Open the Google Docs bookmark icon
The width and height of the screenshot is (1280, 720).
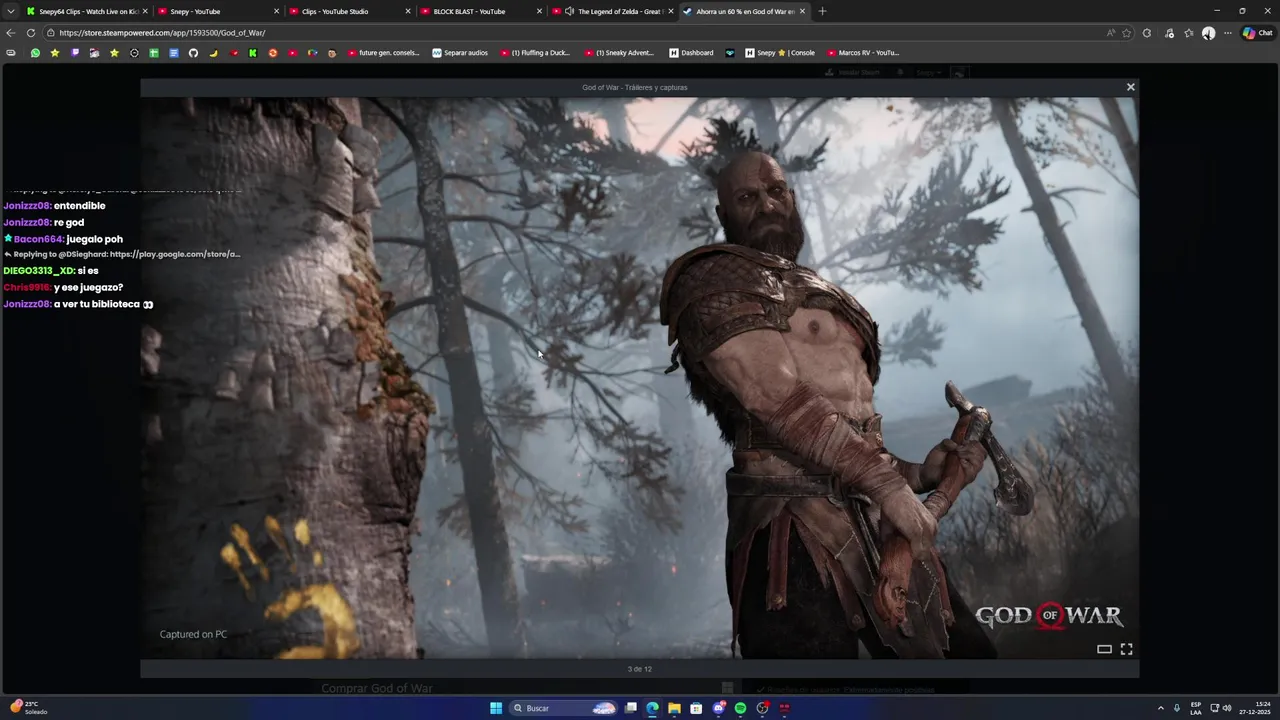coord(174,53)
